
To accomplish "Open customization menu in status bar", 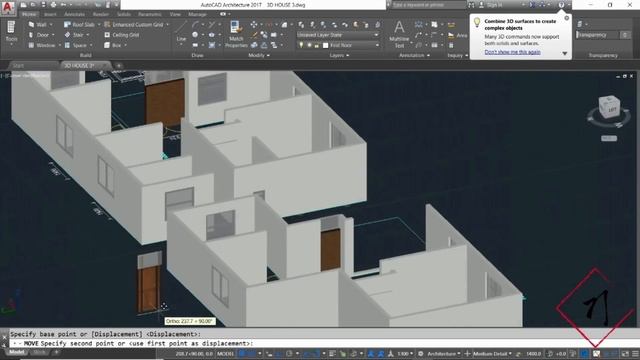I will [635, 353].
